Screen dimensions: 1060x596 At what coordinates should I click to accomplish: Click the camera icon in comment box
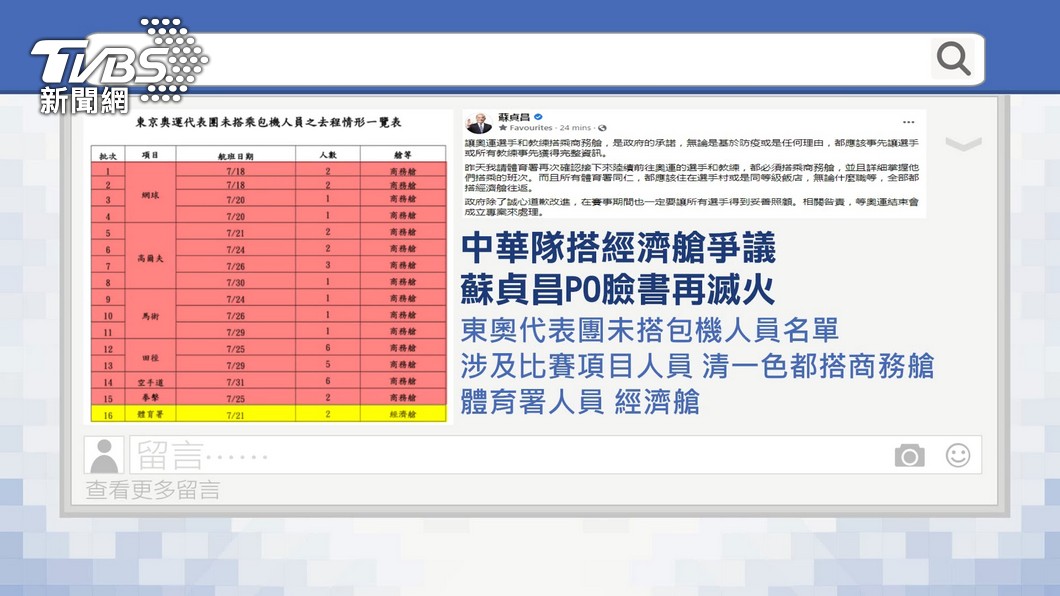click(909, 455)
